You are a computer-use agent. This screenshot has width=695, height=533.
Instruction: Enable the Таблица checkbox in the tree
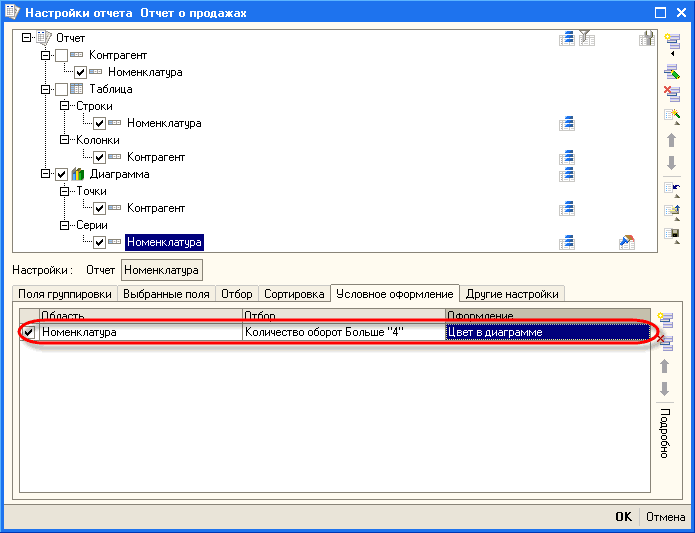pyautogui.click(x=62, y=89)
